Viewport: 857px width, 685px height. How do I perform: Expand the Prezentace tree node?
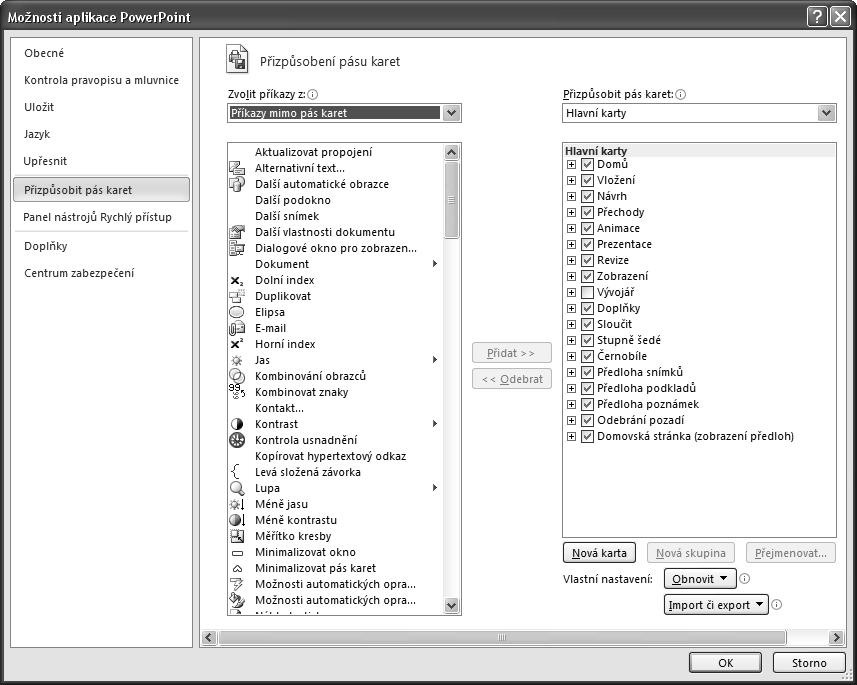(571, 244)
